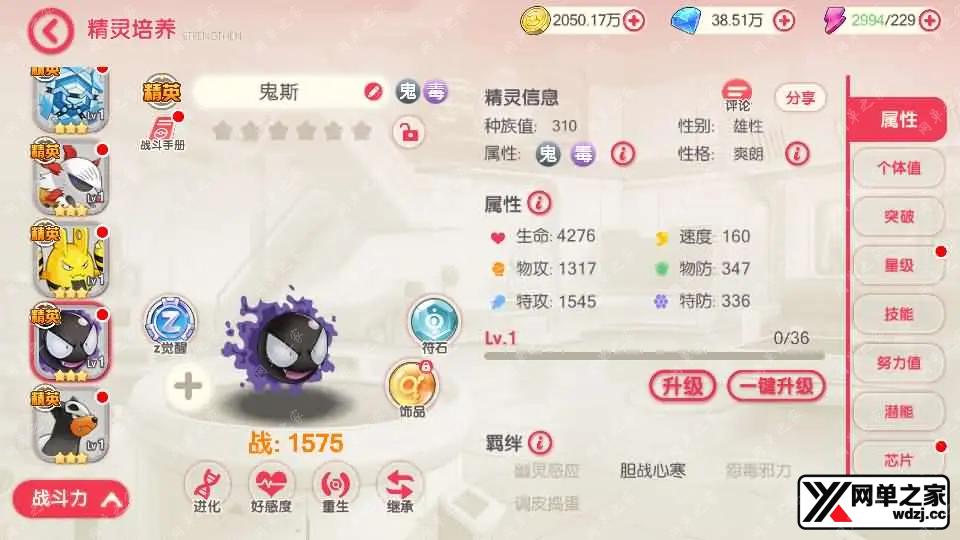The image size is (960, 540).
Task: Open the 进化 evolution icon
Action: 207,489
